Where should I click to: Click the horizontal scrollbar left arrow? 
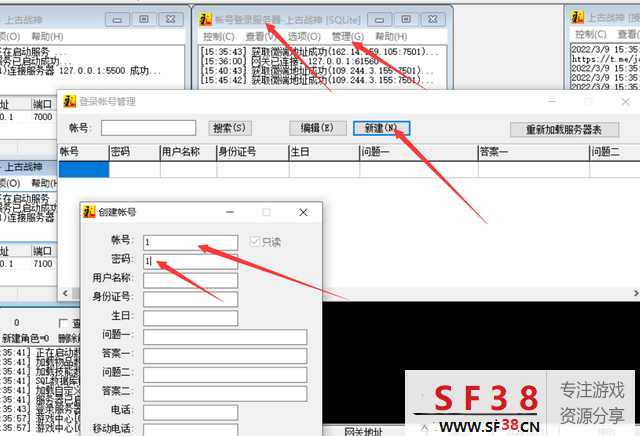tap(65, 293)
